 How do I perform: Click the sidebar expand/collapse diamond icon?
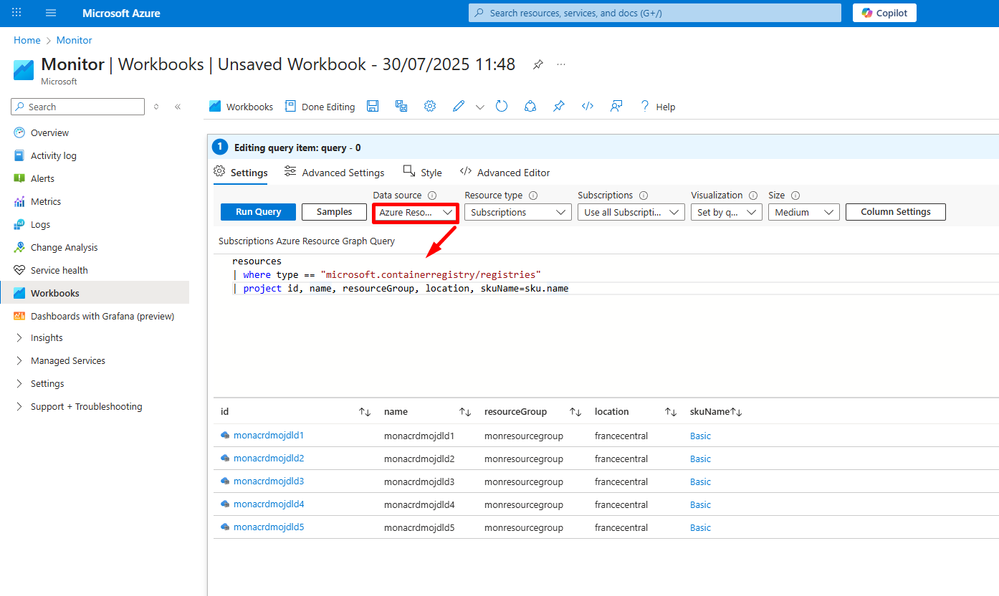(x=156, y=106)
